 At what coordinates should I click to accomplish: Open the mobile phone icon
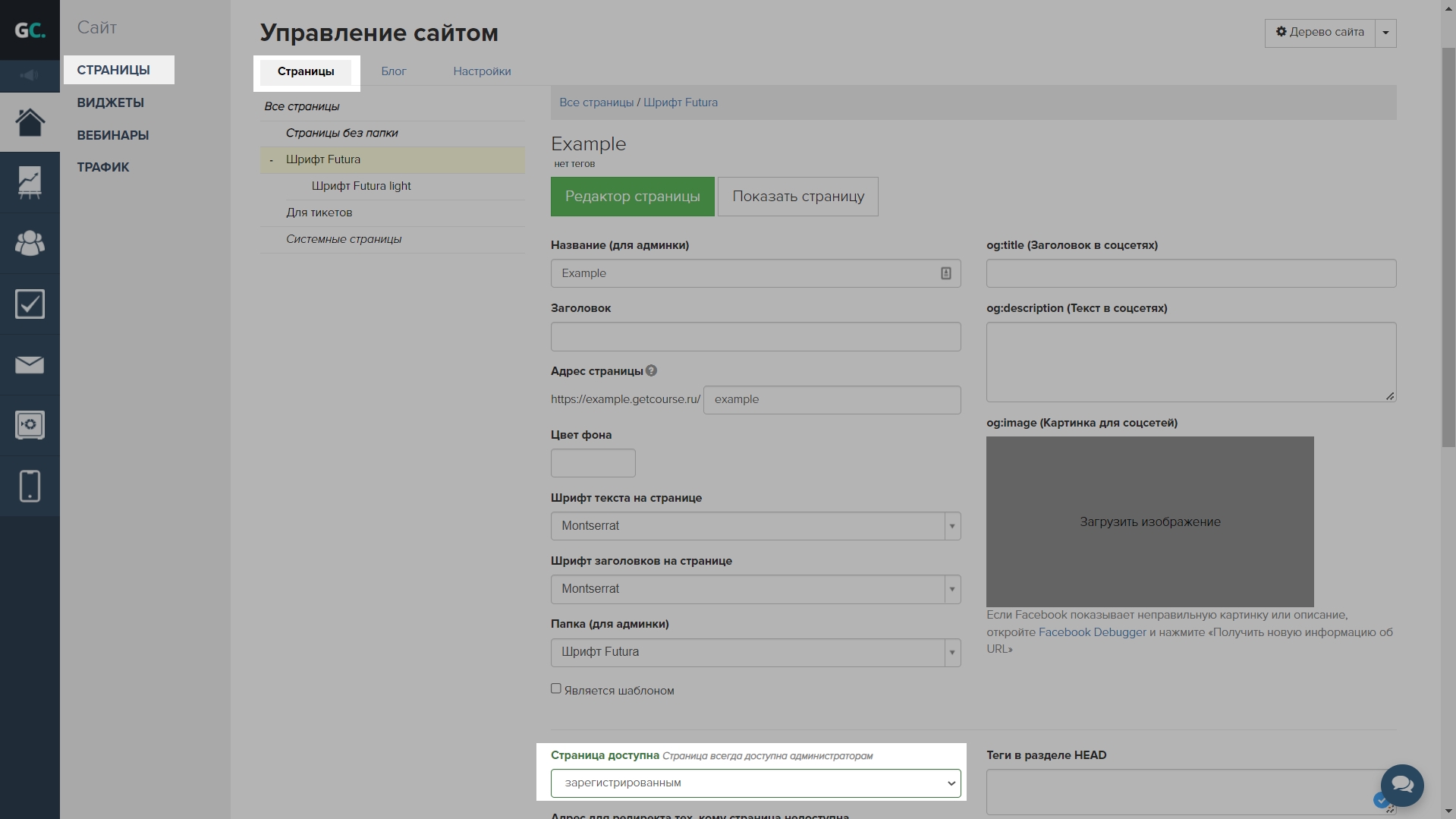[x=30, y=486]
